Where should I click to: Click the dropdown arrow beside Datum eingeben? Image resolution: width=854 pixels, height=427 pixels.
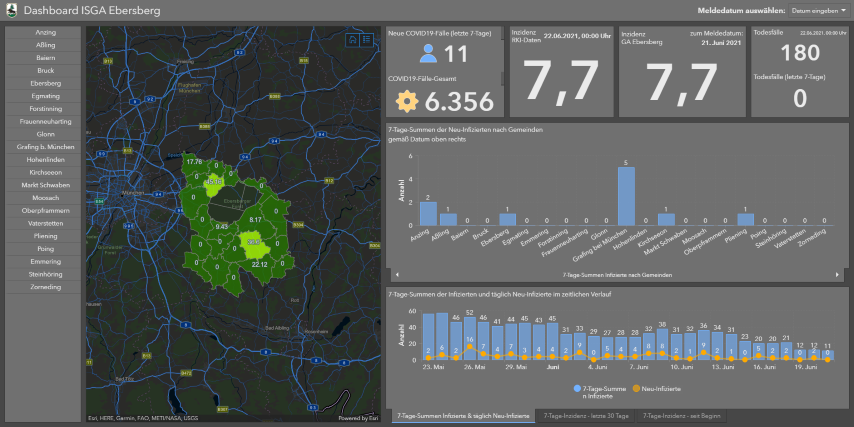pyautogui.click(x=843, y=10)
